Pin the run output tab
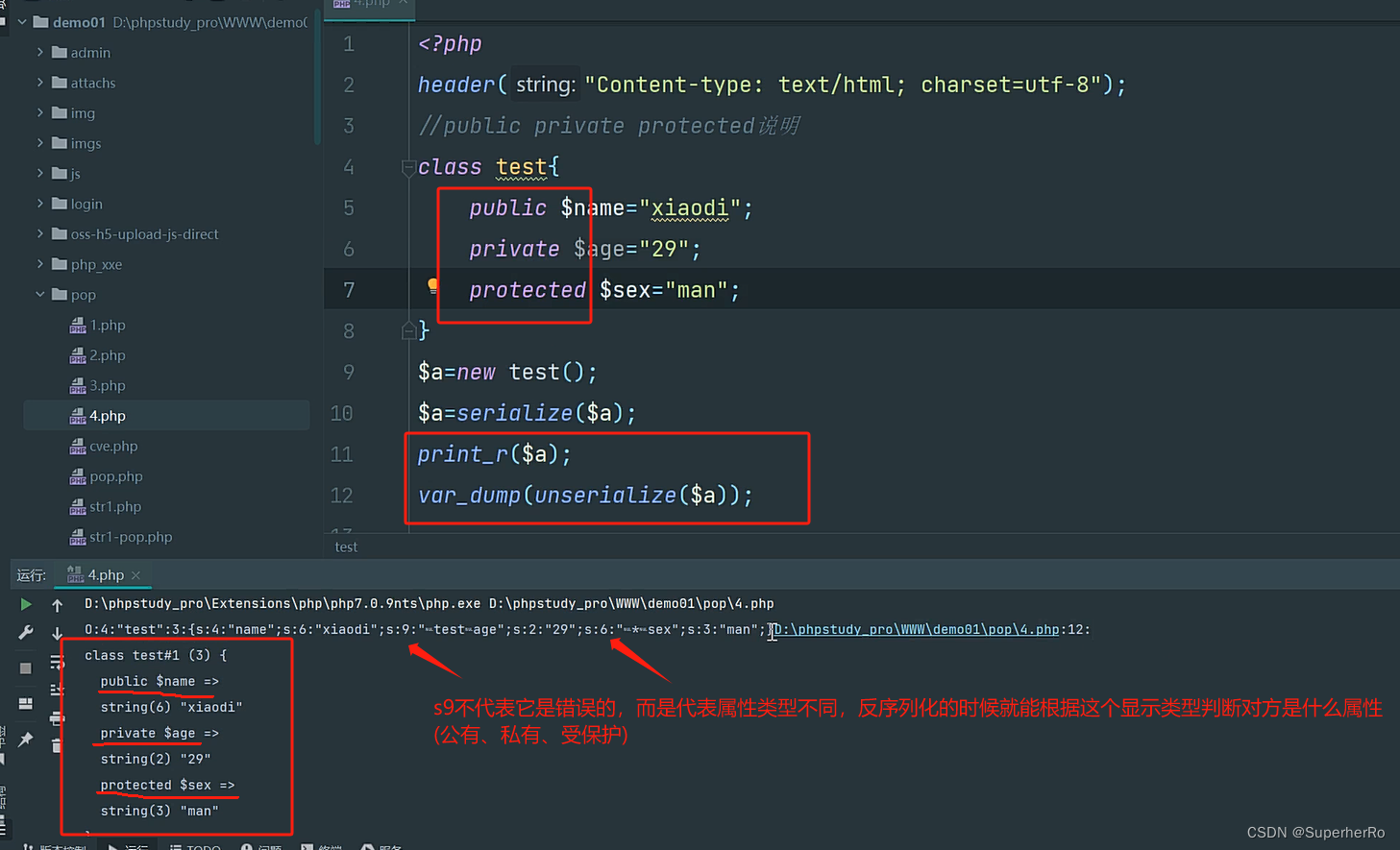This screenshot has width=1400, height=850. pos(26,738)
